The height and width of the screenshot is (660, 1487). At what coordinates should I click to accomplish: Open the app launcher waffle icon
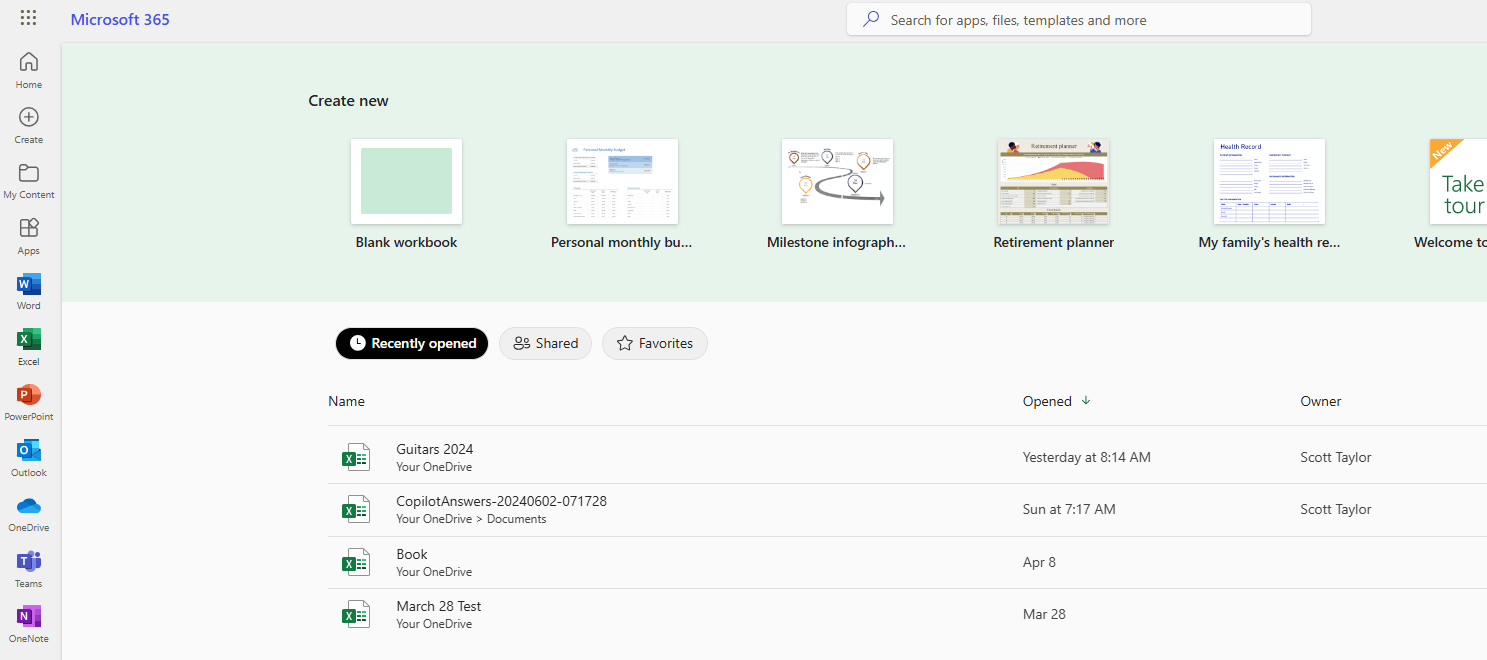tap(28, 18)
